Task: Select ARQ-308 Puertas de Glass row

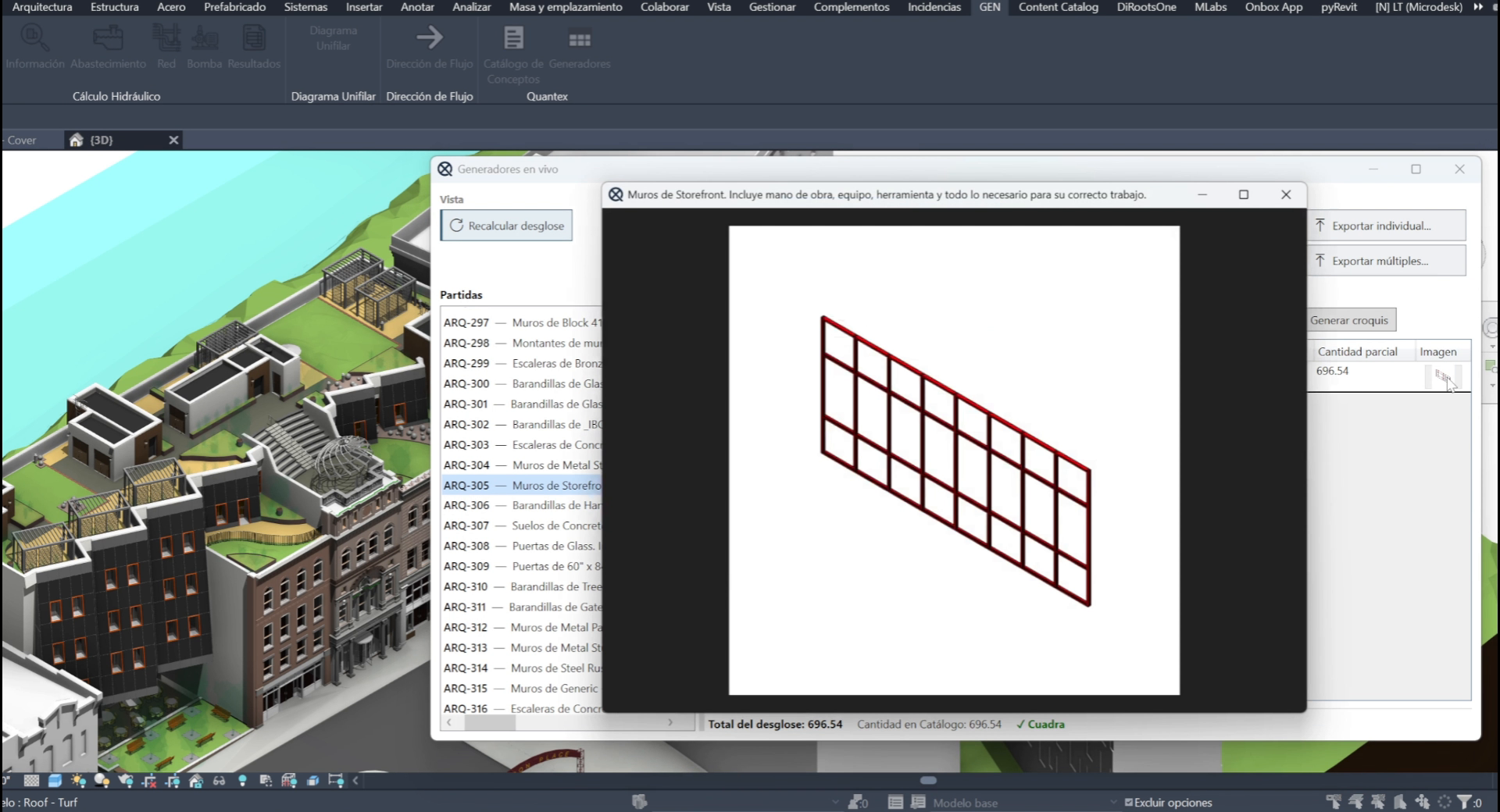Action: pyautogui.click(x=522, y=546)
